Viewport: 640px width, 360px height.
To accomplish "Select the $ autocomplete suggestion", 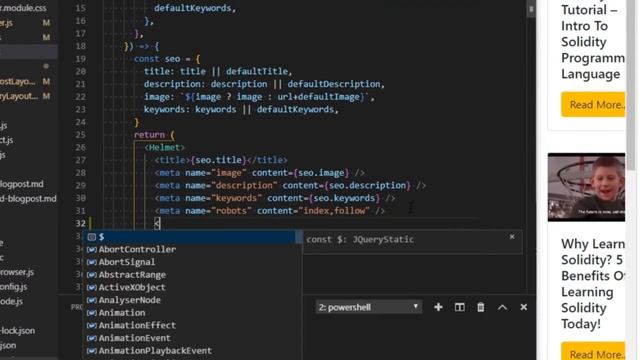I will pos(192,237).
